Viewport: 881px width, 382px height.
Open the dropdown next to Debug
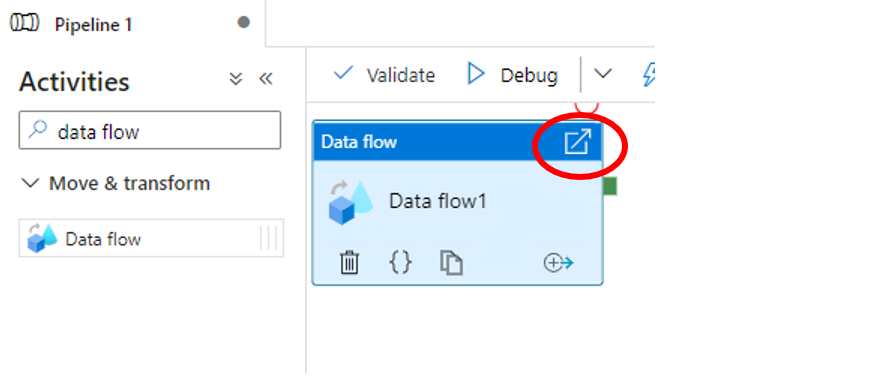click(x=602, y=74)
